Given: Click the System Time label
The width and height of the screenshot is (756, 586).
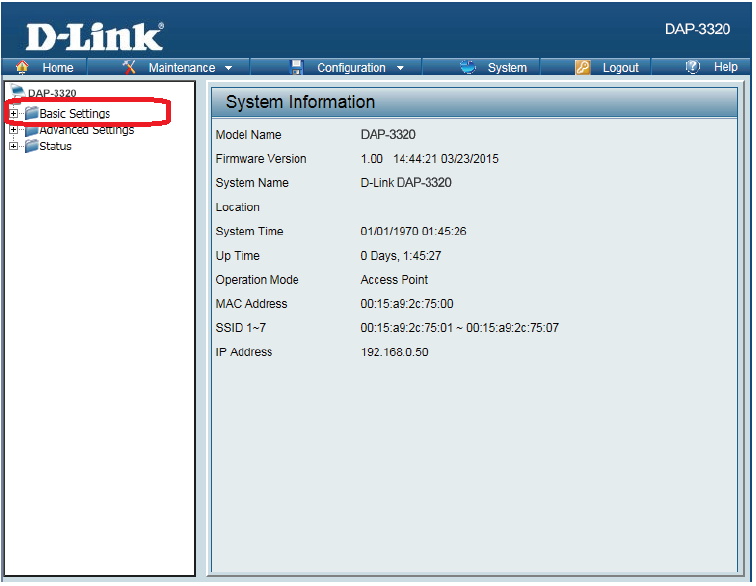Looking at the screenshot, I should [x=249, y=232].
